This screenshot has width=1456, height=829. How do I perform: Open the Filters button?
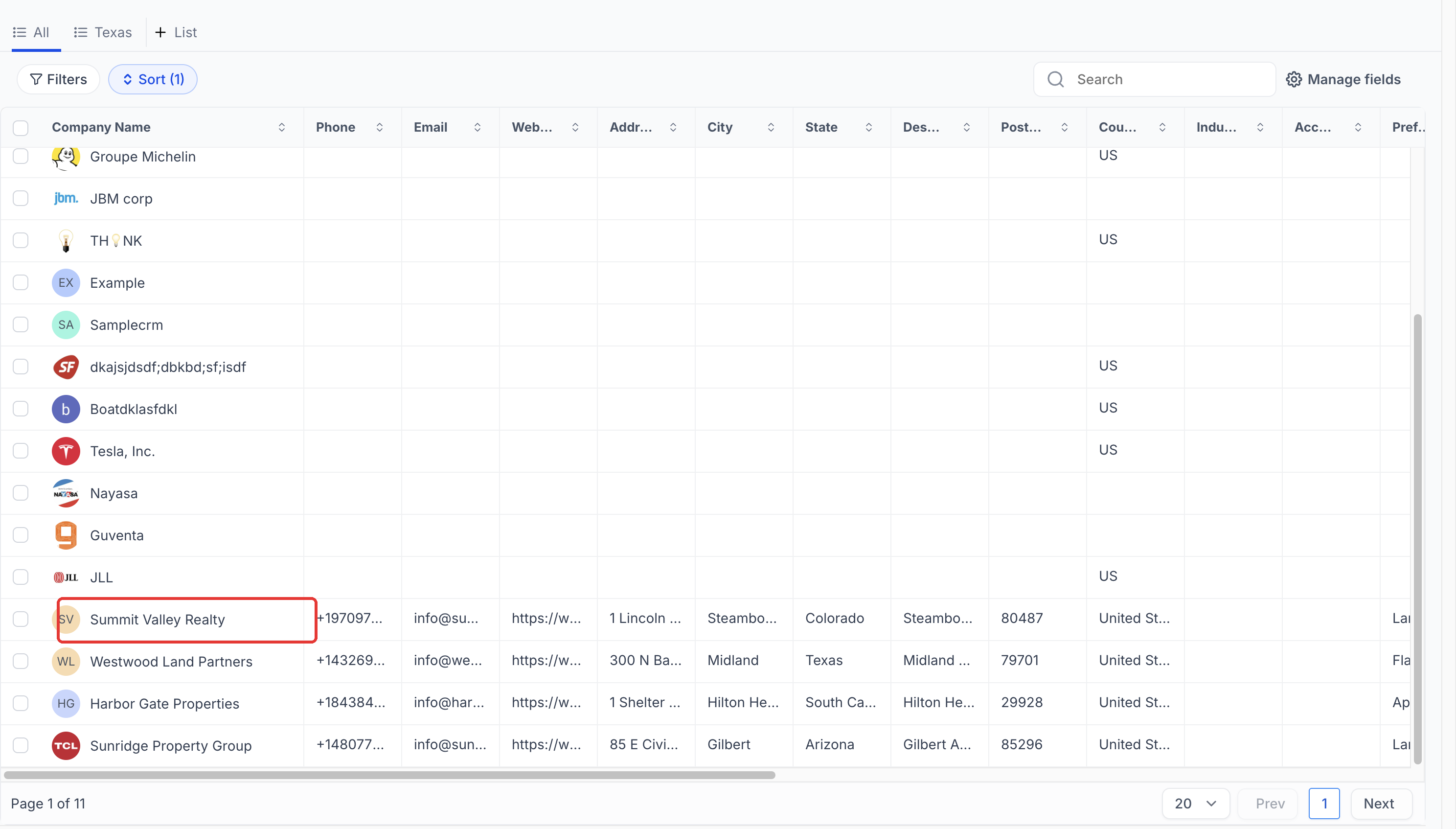pos(59,79)
